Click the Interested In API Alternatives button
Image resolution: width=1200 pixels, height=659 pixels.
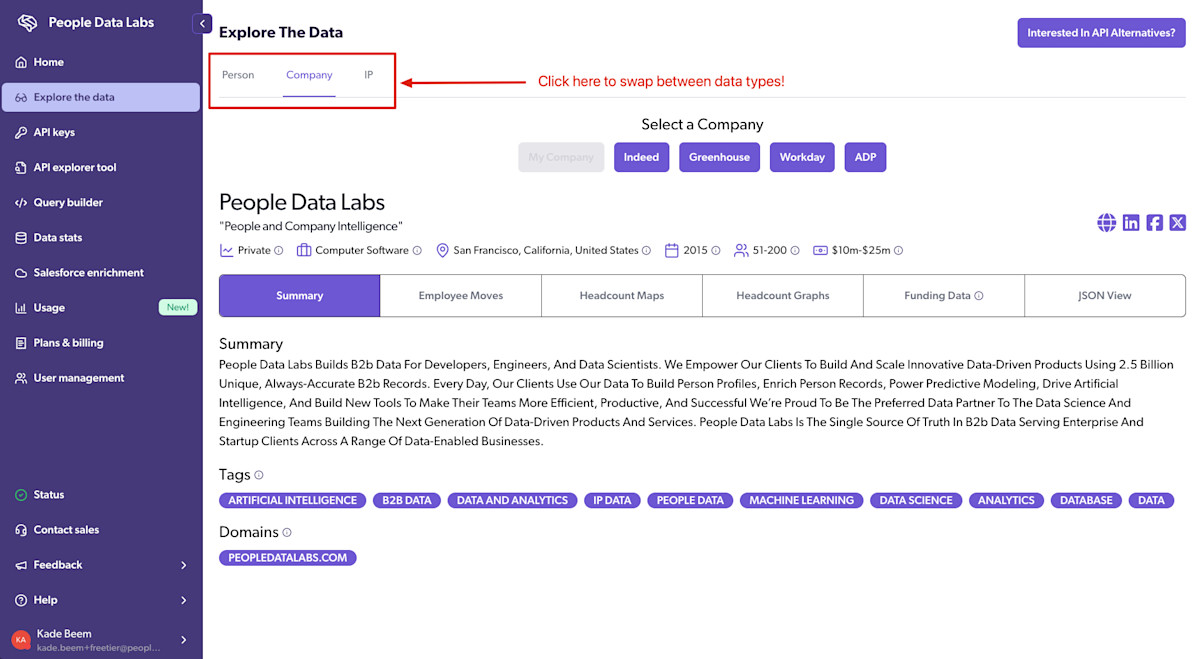[x=1101, y=32]
